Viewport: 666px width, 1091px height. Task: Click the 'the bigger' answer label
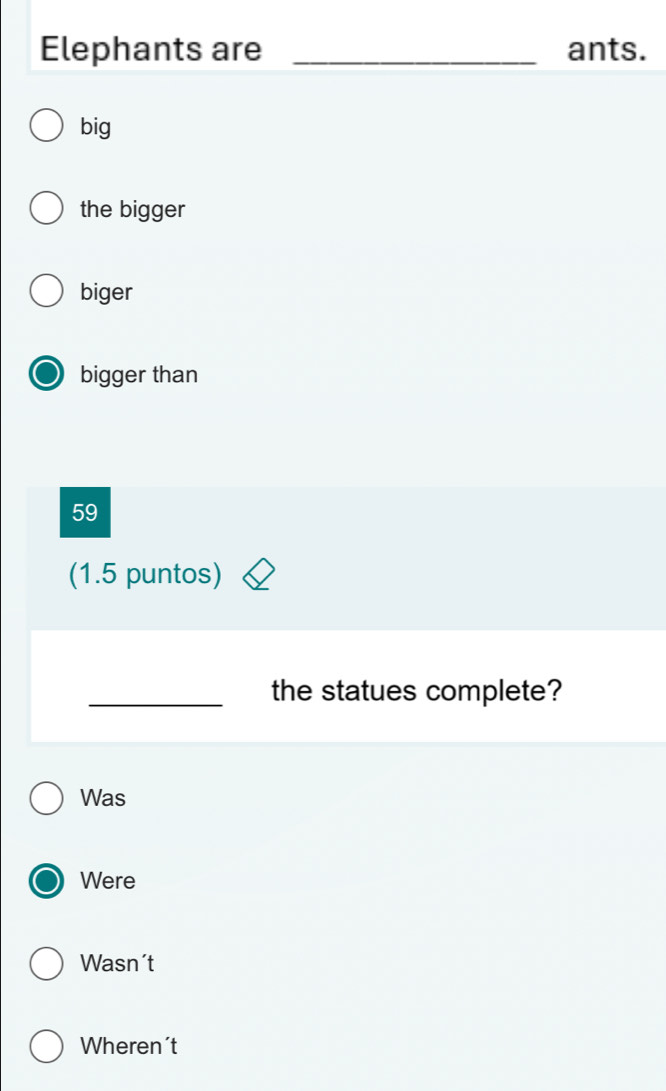coord(133,209)
